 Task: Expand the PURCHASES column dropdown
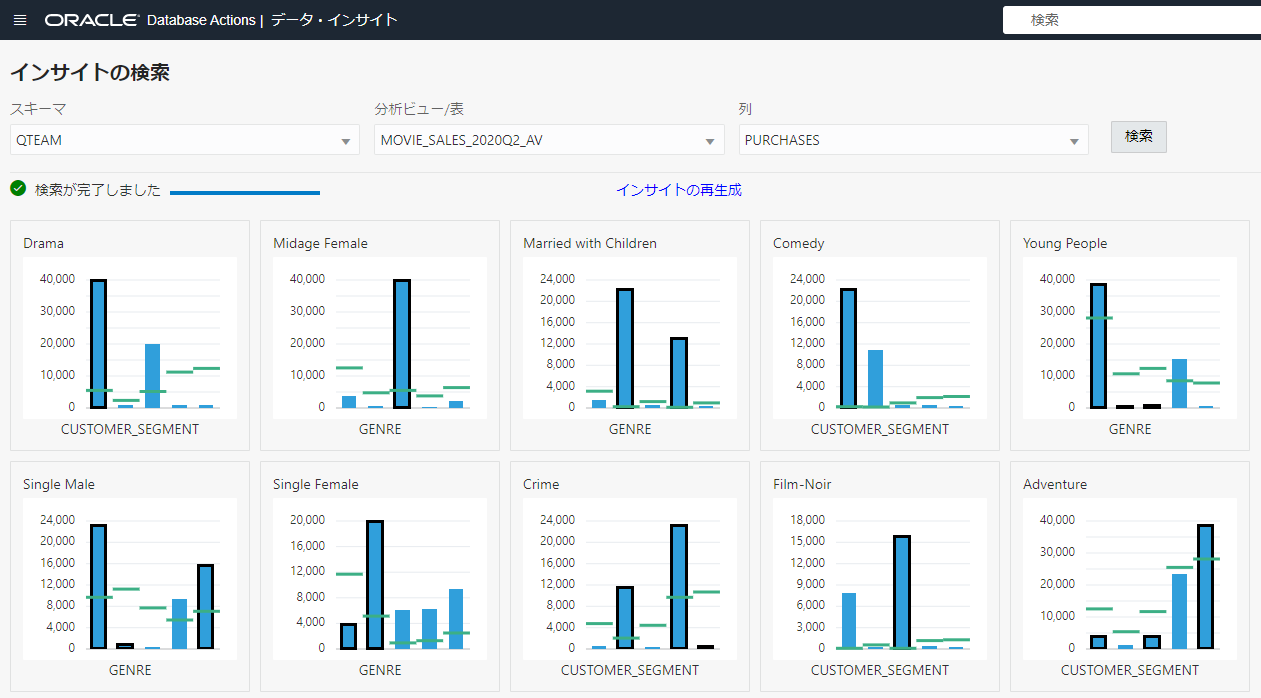coord(914,140)
